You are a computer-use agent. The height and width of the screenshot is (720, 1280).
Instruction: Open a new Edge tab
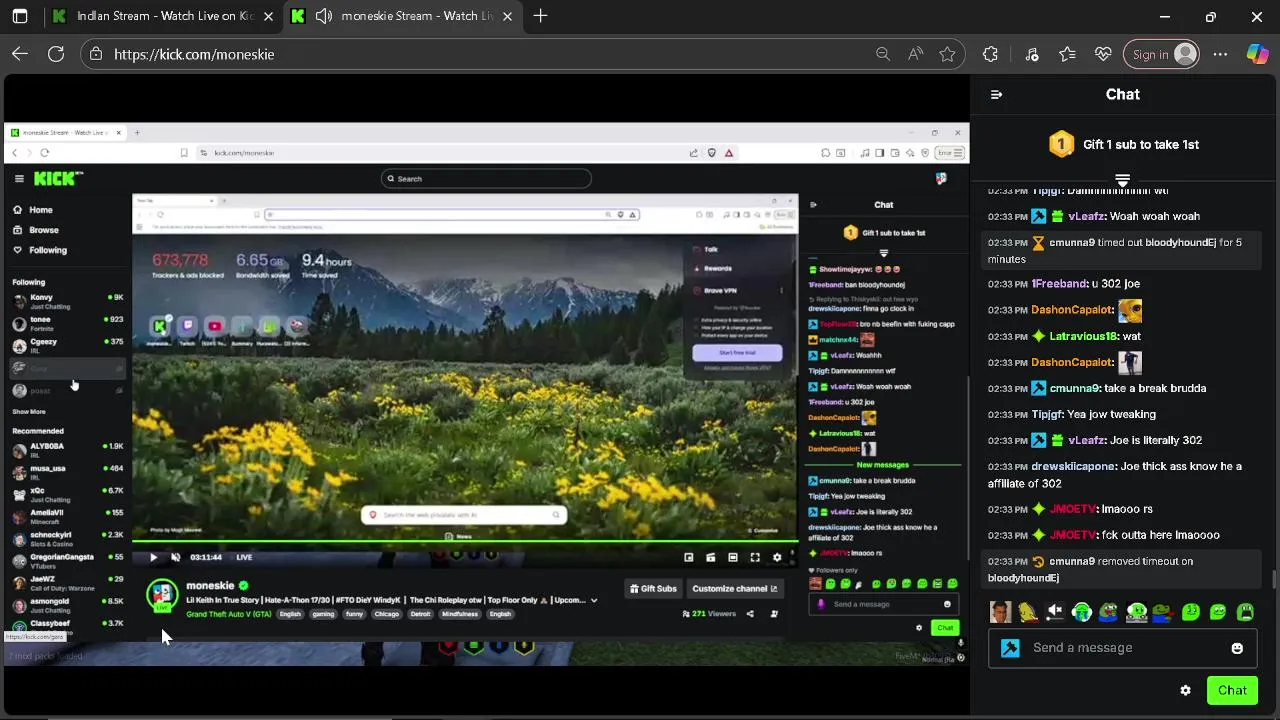[x=540, y=16]
